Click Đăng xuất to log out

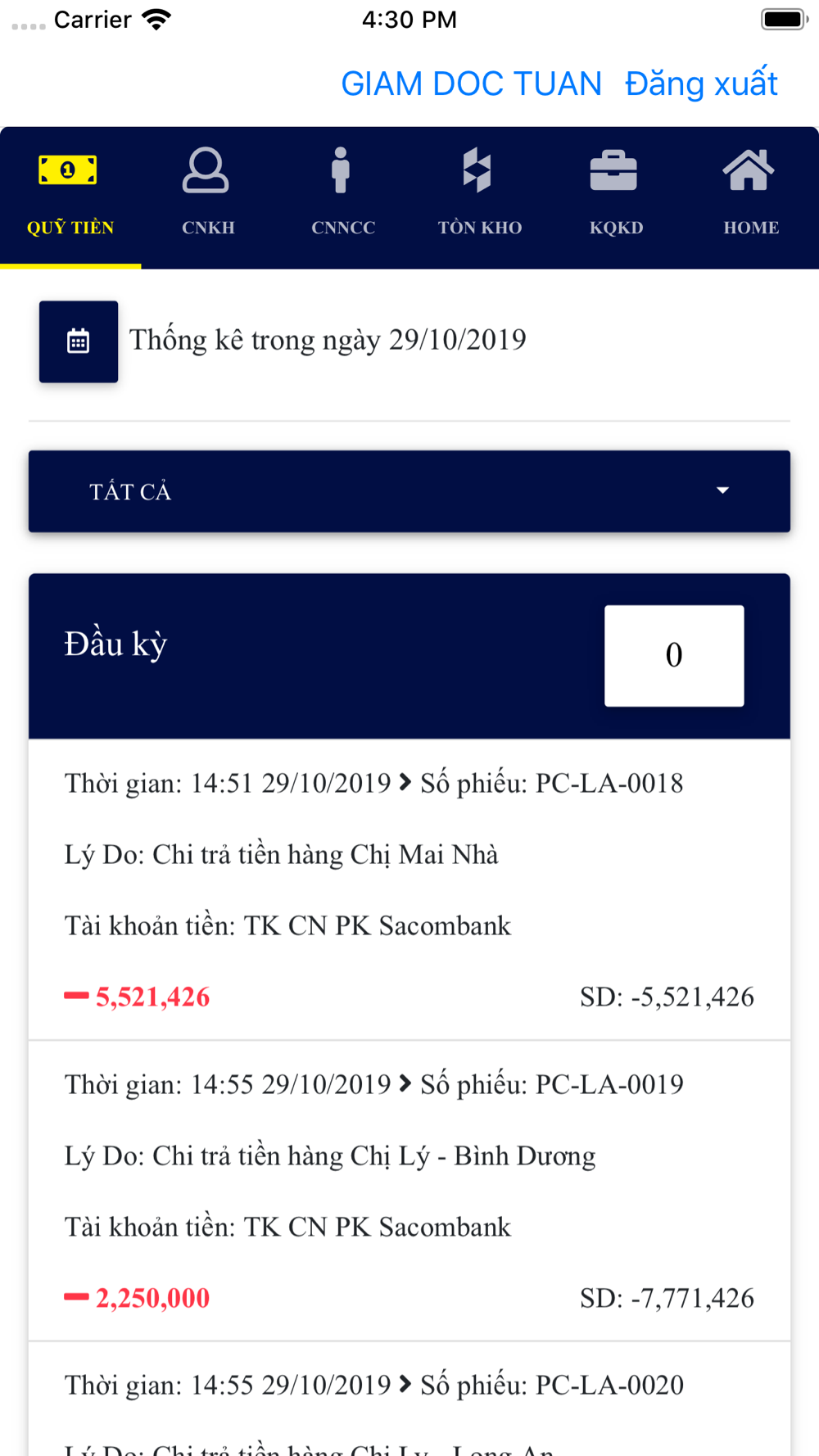coord(701,84)
